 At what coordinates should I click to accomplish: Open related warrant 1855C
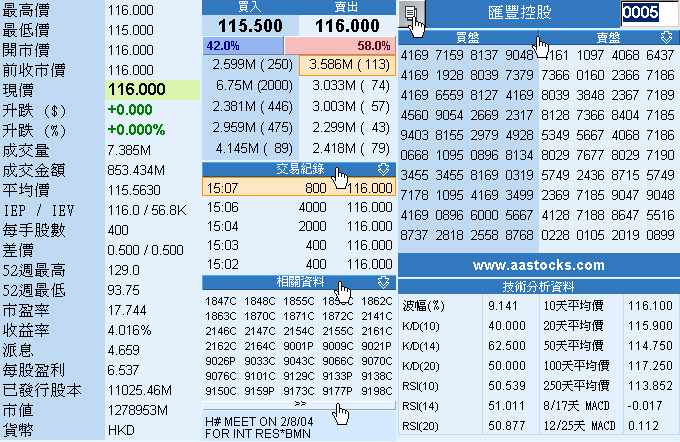click(x=299, y=301)
